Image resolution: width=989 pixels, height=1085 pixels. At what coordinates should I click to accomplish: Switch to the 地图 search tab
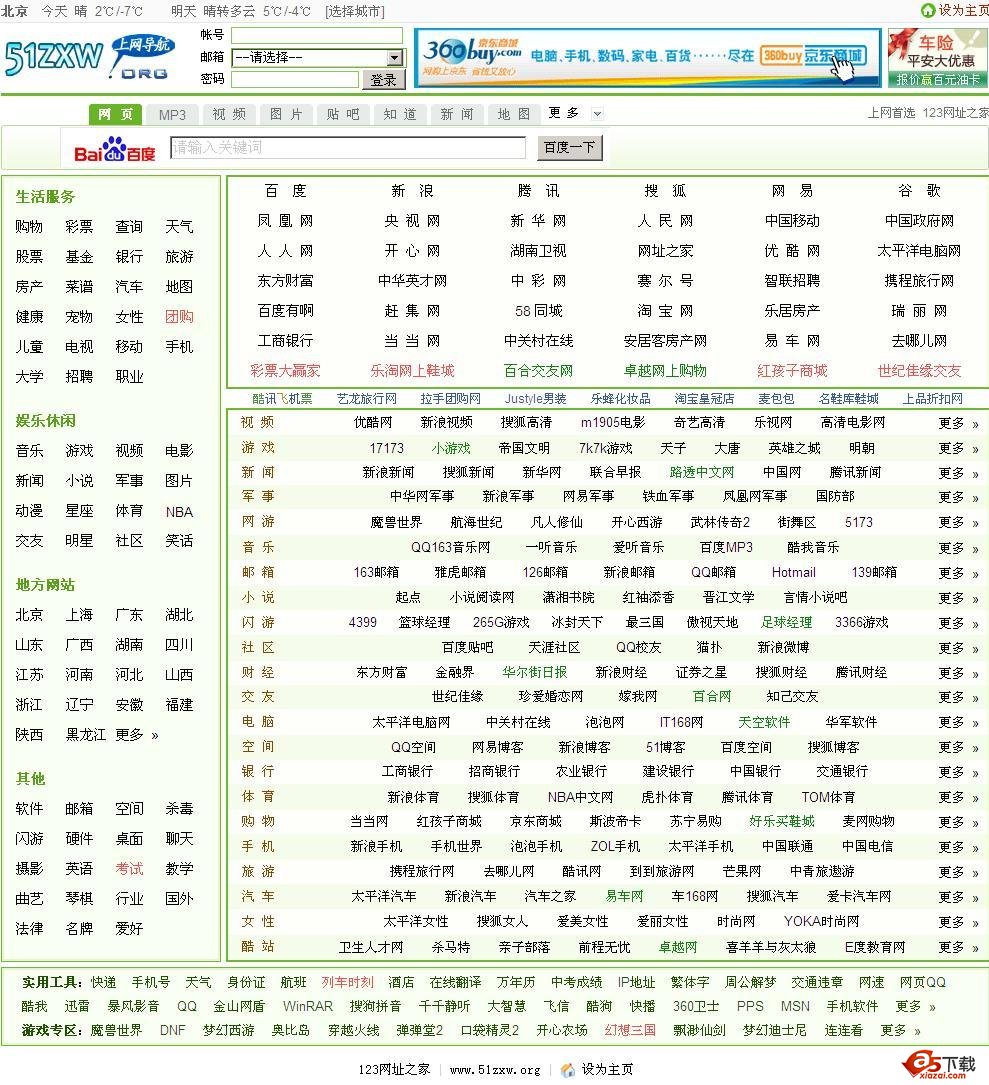(x=514, y=114)
